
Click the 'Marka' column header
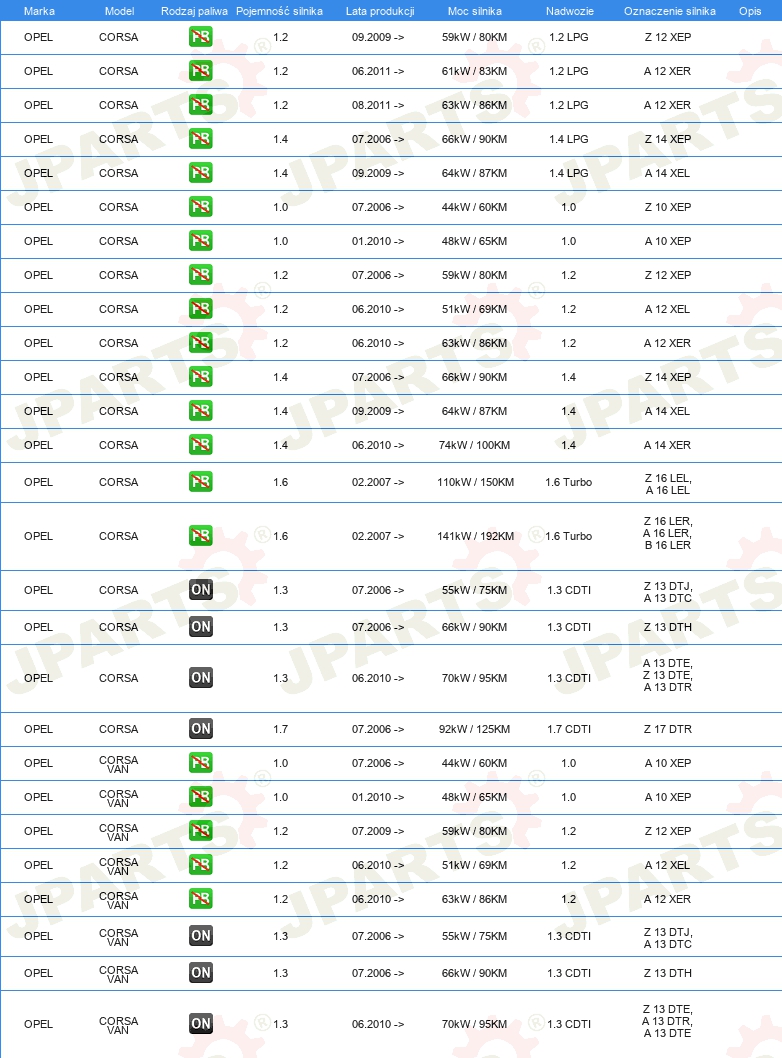click(x=39, y=11)
